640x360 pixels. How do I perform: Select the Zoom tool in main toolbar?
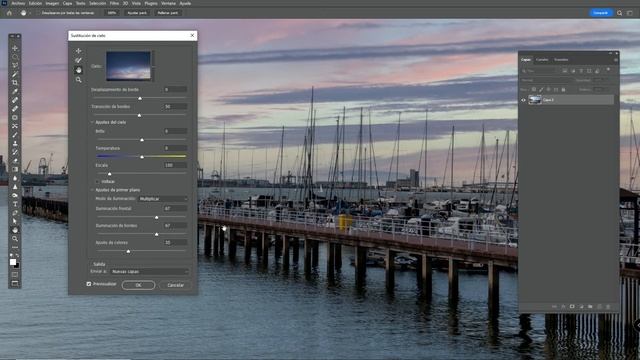(15, 238)
